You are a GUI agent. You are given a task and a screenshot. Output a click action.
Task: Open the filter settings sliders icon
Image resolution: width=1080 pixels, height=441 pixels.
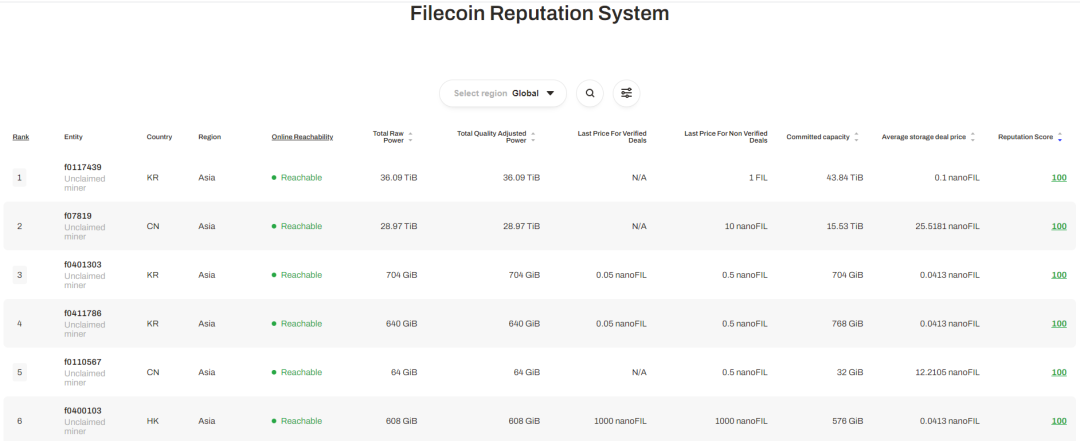626,93
